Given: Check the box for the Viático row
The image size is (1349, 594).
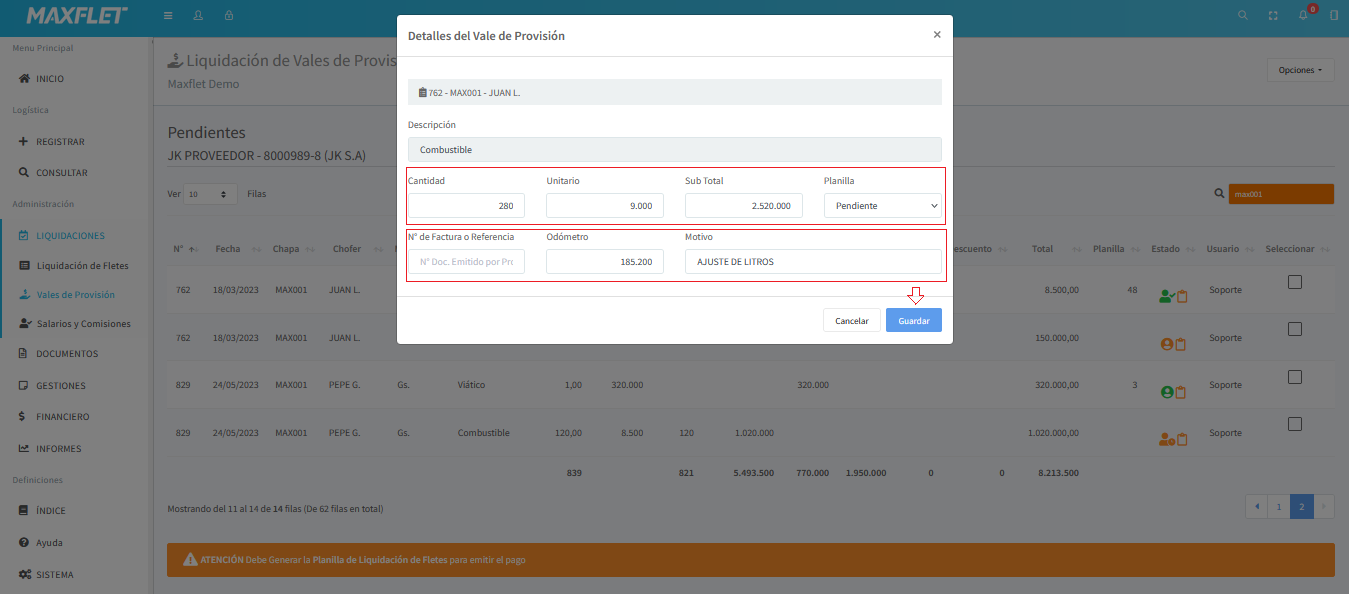Looking at the screenshot, I should click(1295, 377).
